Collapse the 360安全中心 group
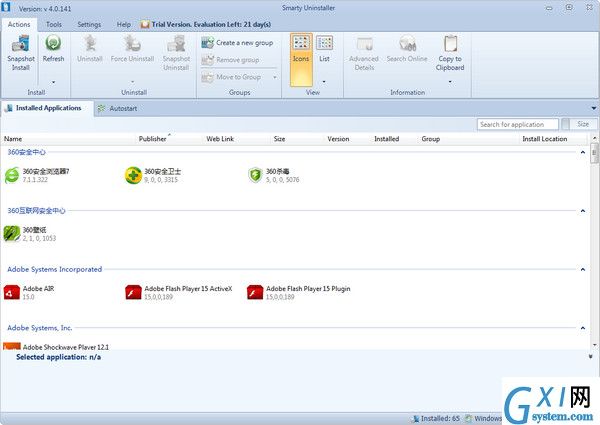This screenshot has width=600, height=425. pyautogui.click(x=583, y=152)
